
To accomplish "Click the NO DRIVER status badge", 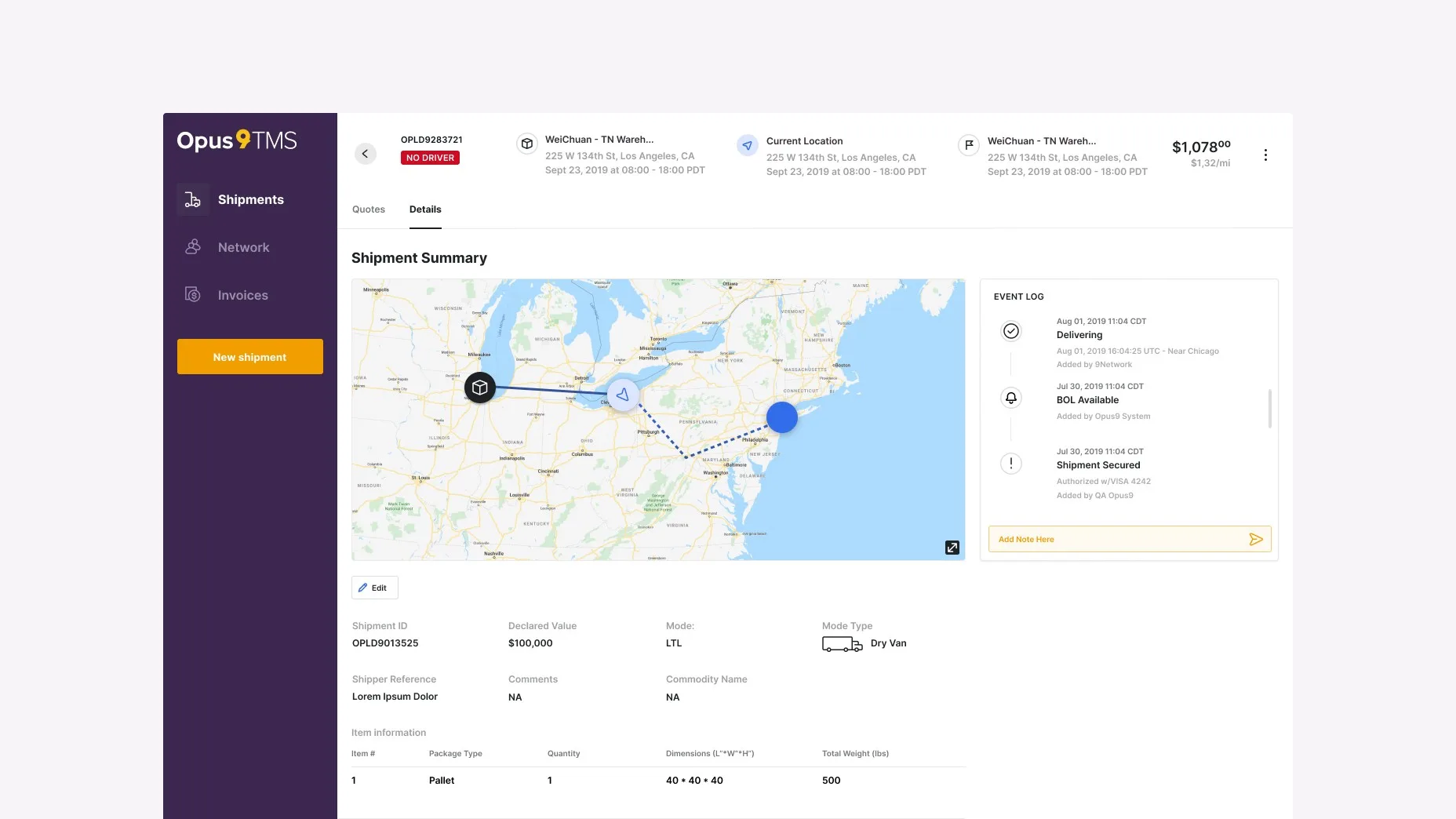I will [x=430, y=158].
